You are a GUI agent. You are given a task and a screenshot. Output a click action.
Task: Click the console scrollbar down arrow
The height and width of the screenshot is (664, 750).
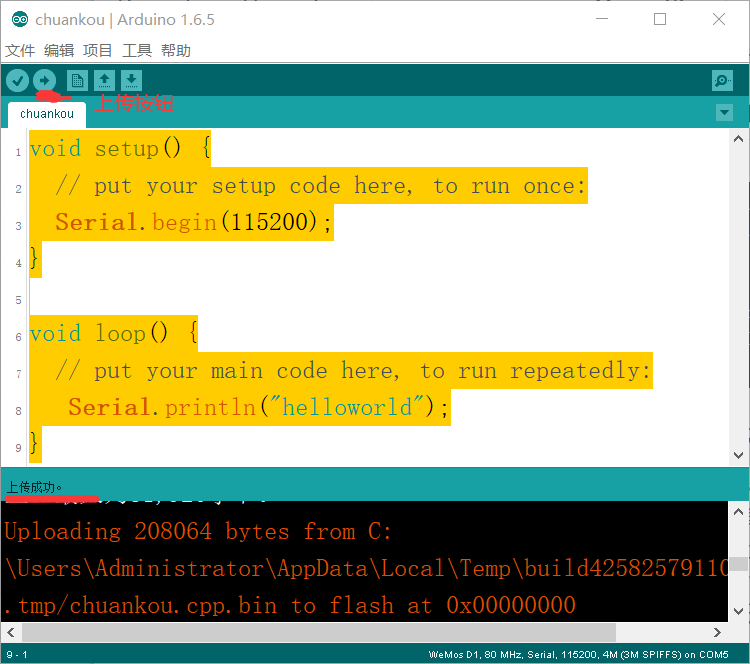(x=739, y=611)
